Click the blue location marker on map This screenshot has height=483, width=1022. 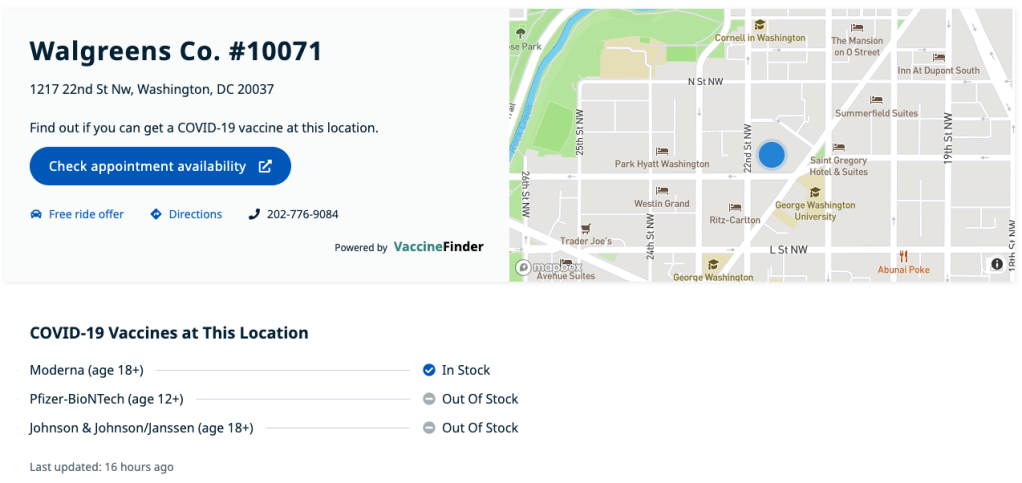click(x=771, y=155)
